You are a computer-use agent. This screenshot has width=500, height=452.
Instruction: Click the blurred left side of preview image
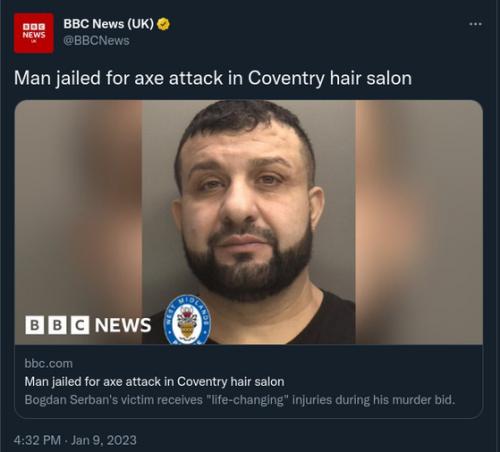click(78, 207)
